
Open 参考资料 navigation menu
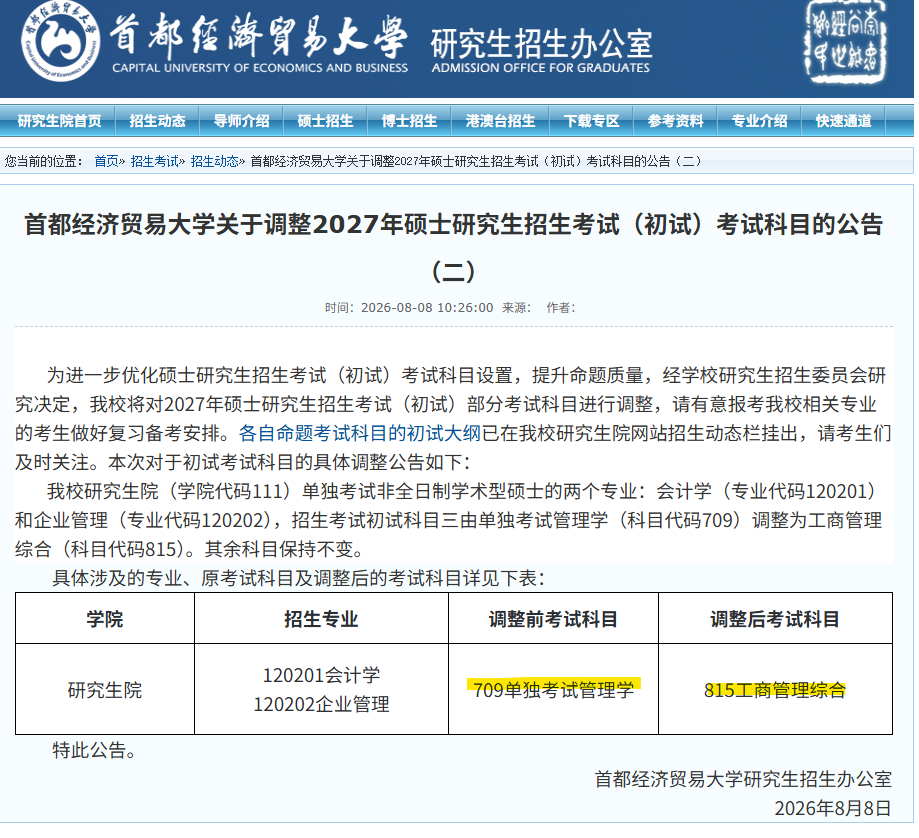click(675, 121)
